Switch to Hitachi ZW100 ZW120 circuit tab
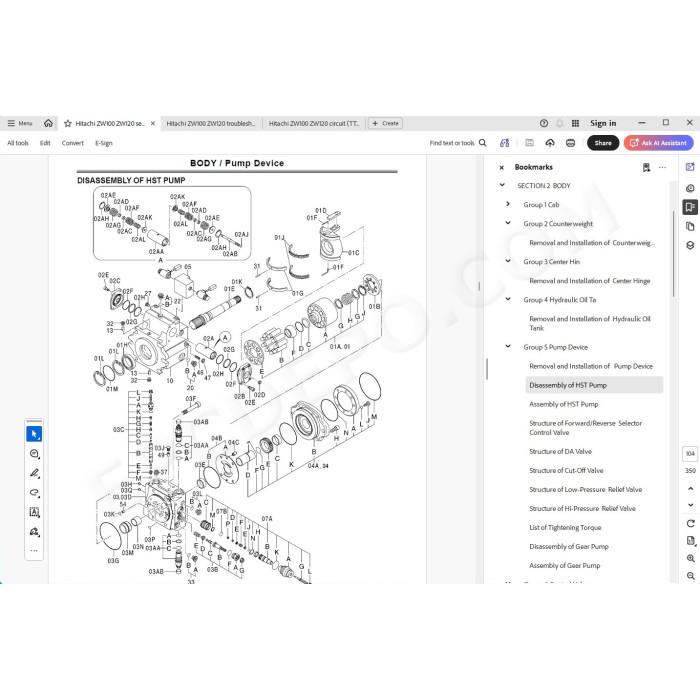This screenshot has height=700, width=700. [x=314, y=124]
